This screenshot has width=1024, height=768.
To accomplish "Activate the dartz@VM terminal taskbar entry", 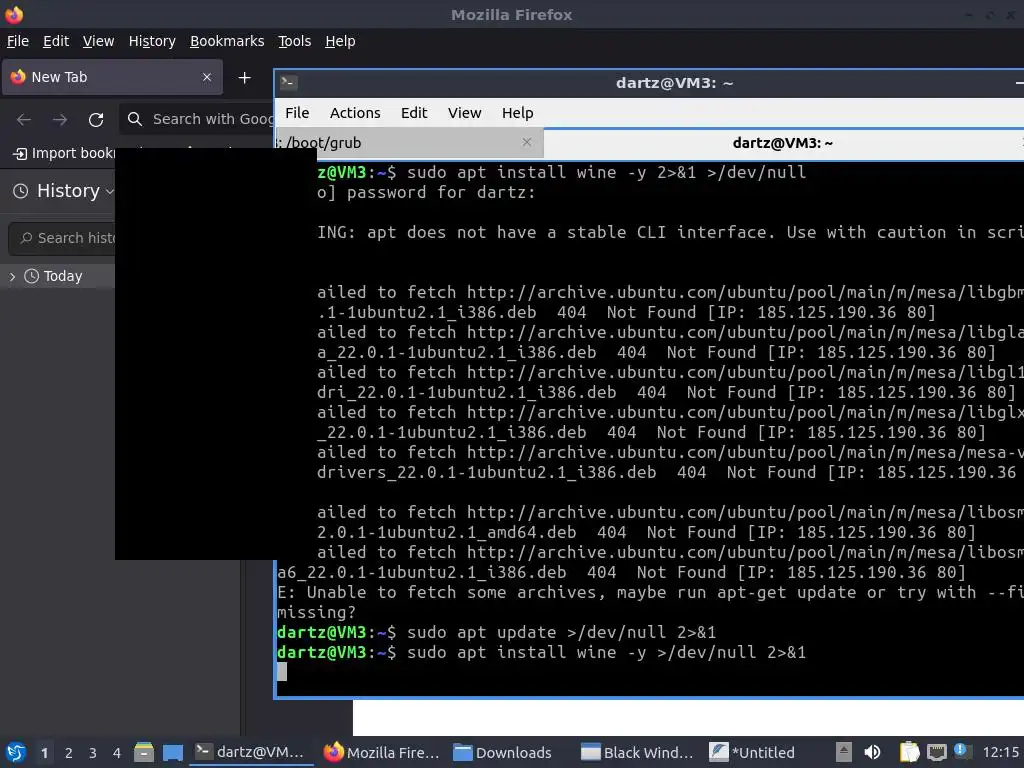I will click(249, 752).
